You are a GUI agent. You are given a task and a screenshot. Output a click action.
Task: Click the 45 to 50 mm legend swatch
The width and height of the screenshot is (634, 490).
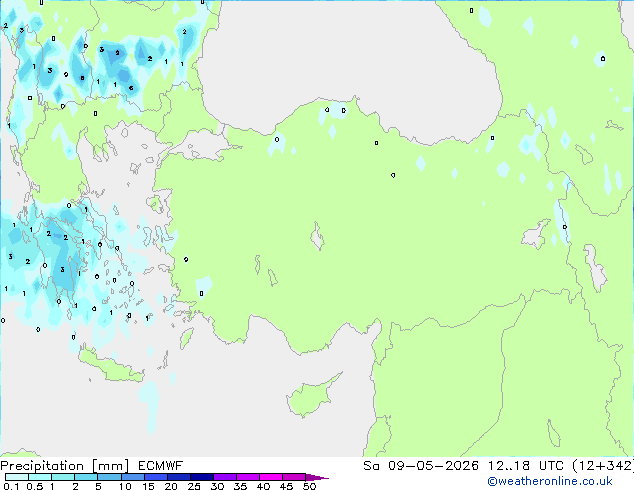[x=294, y=477]
